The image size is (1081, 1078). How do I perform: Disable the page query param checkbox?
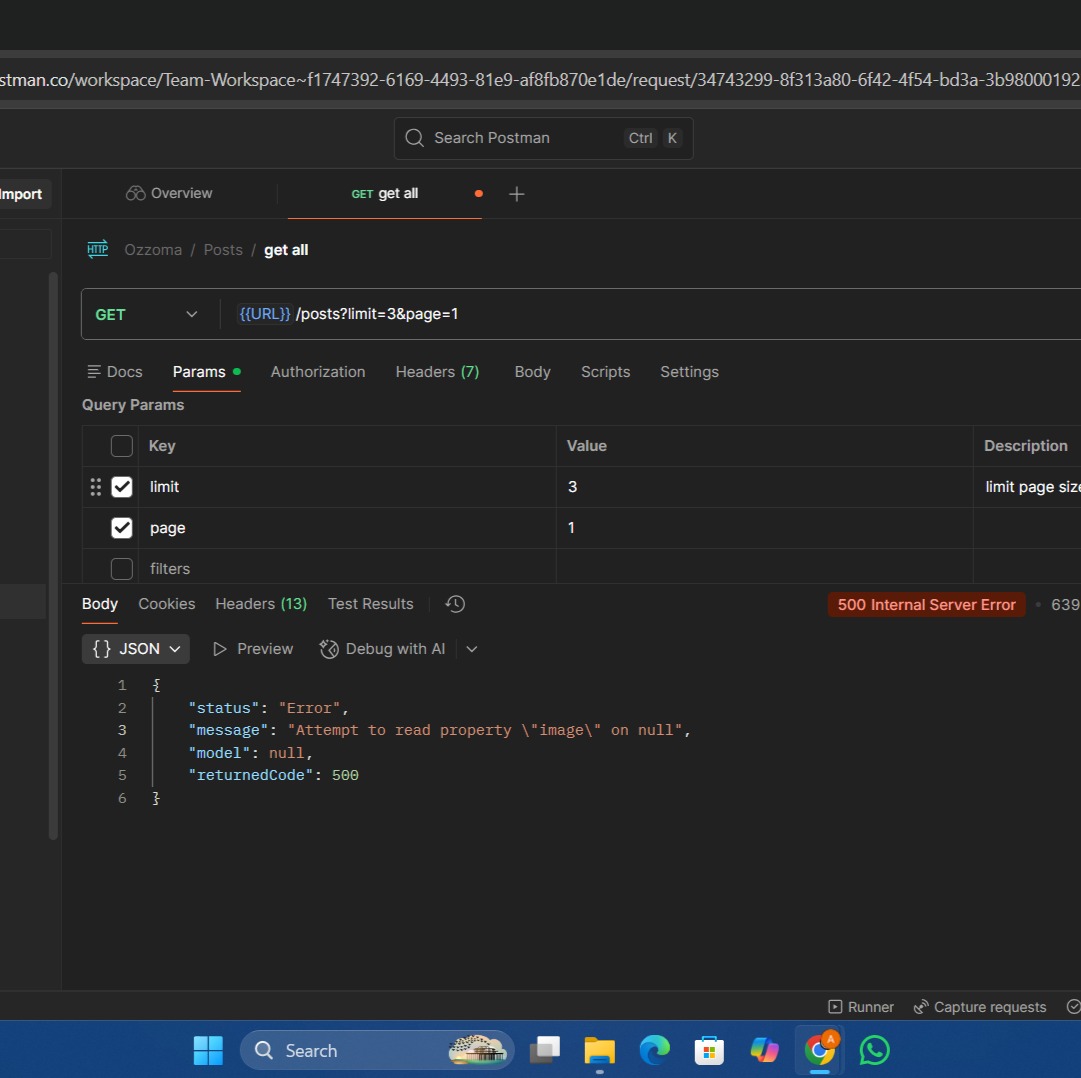122,528
